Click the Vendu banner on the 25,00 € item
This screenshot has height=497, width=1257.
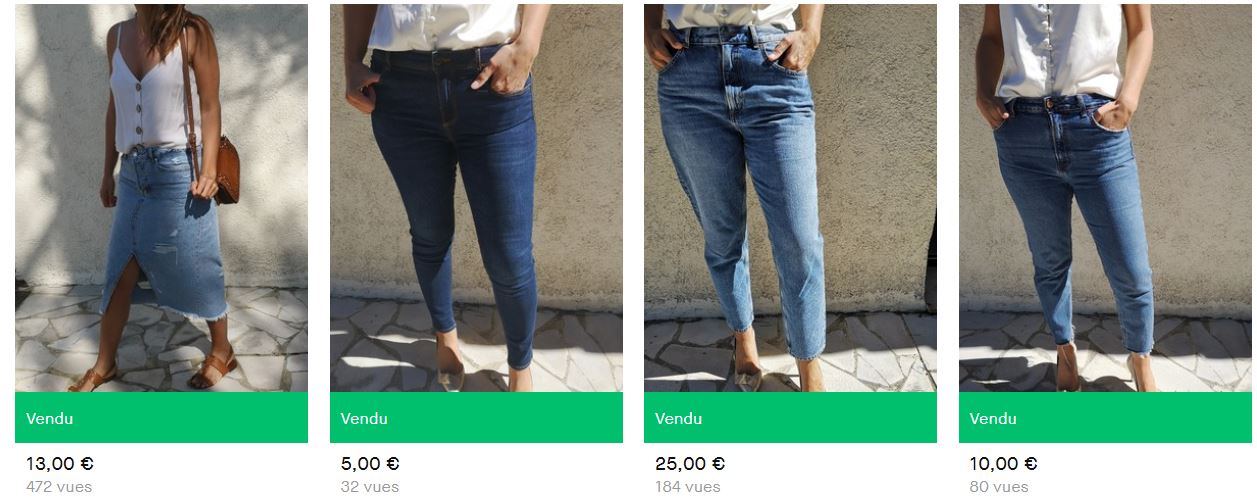(x=790, y=418)
